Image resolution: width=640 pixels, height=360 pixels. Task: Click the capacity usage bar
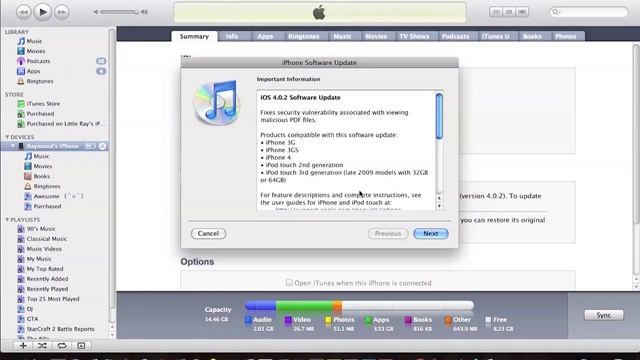coord(359,305)
